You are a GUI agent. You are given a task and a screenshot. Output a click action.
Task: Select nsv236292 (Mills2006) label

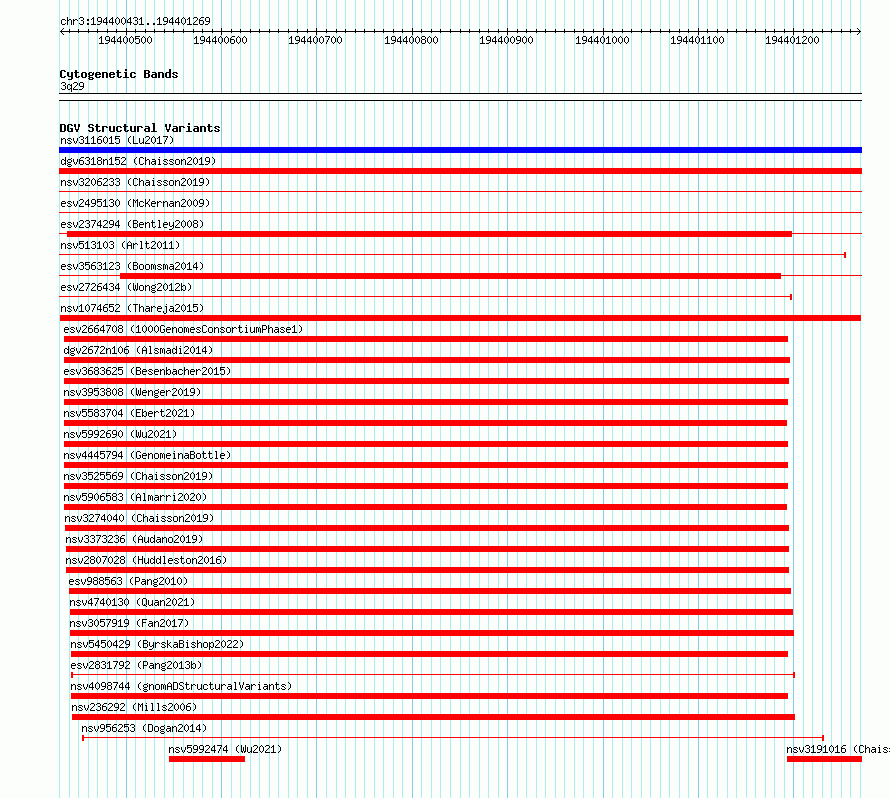pos(134,707)
